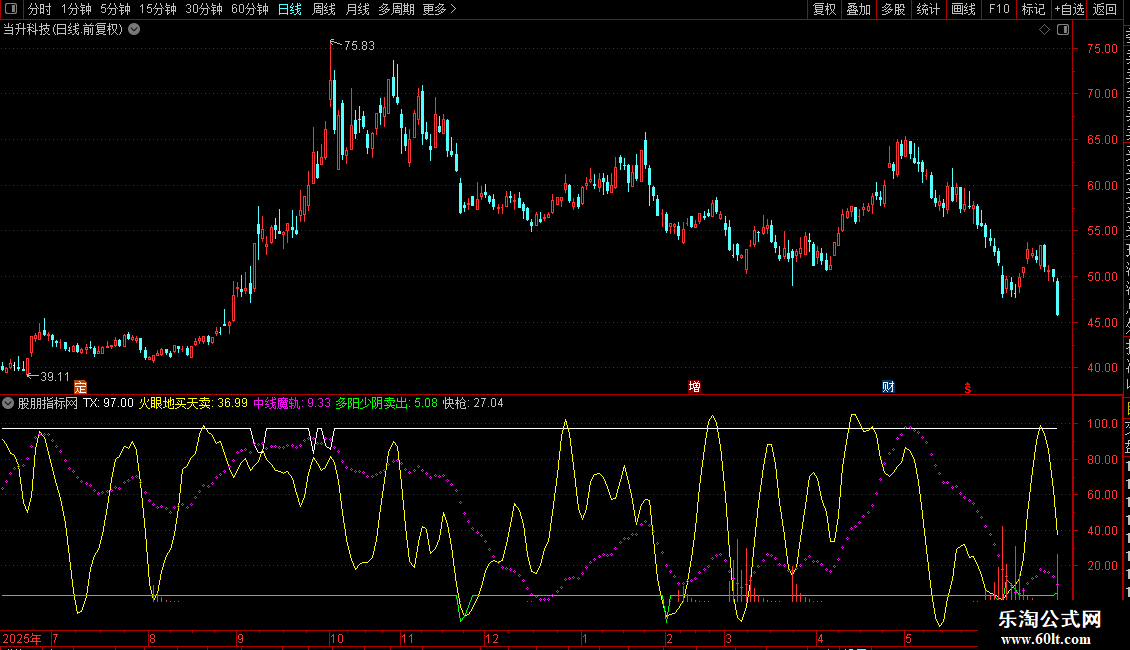Click the 财 financial report marker
This screenshot has height=650, width=1130.
888,387
